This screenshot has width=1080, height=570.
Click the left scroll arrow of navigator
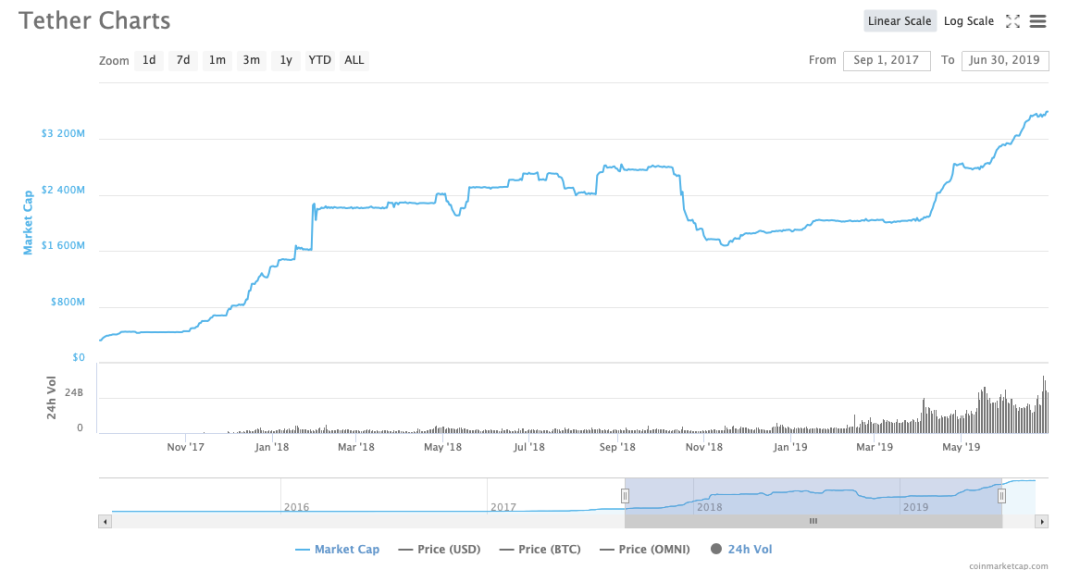[105, 522]
